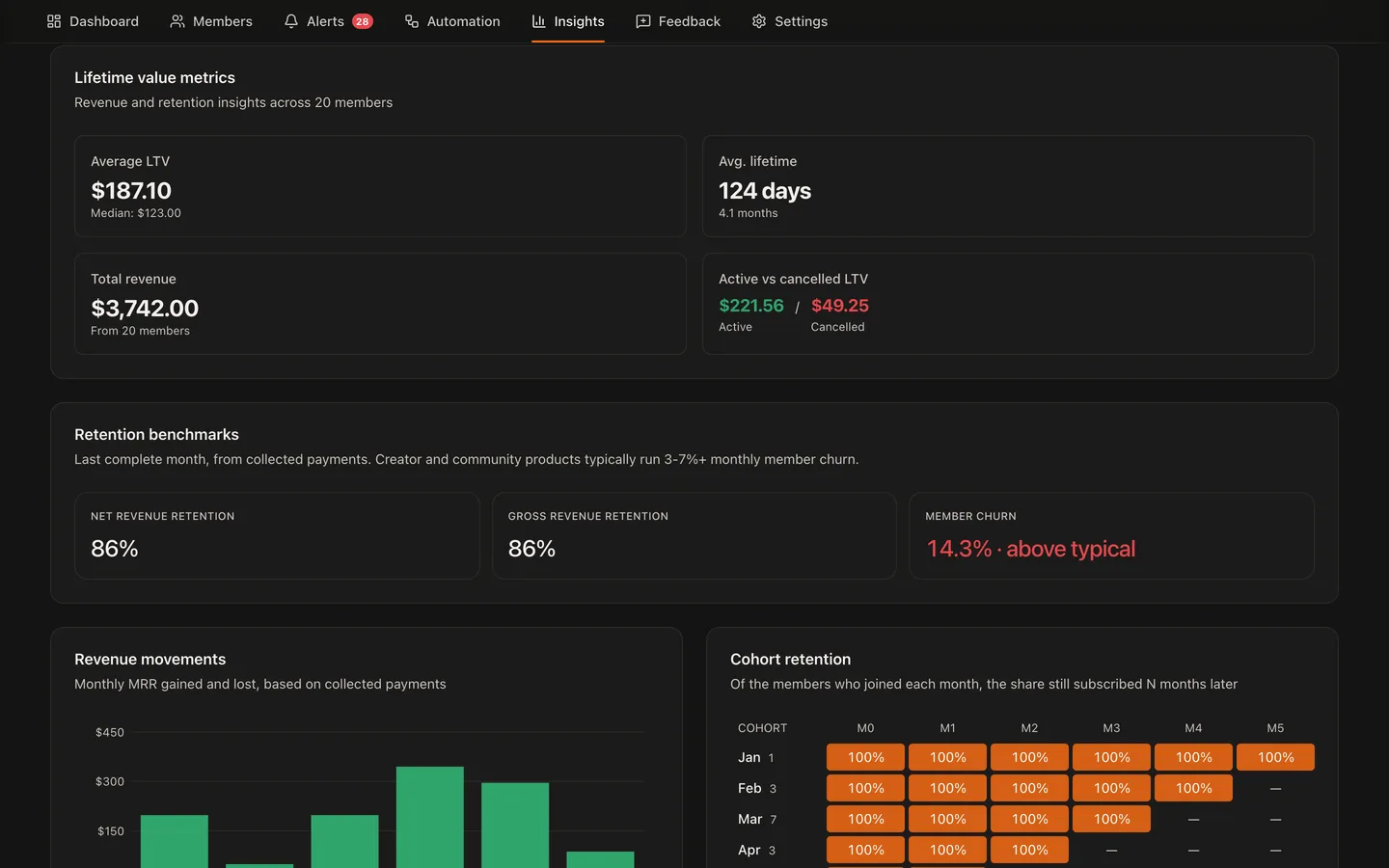Open the Dashboard tab
The image size is (1389, 868).
(x=93, y=21)
